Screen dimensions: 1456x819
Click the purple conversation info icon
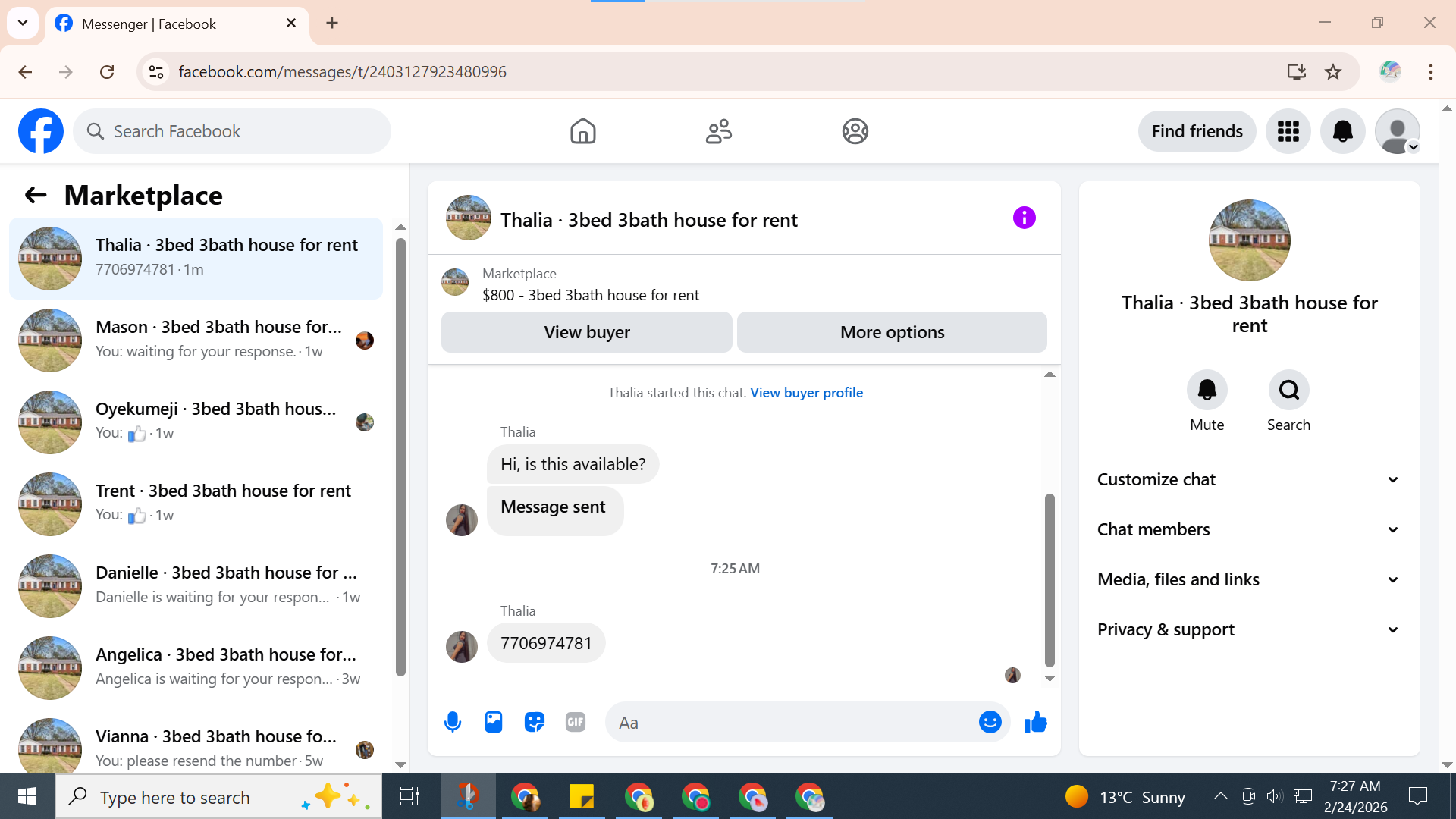coord(1024,218)
